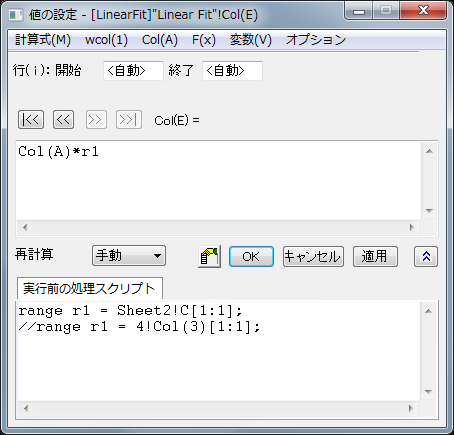Click script box scroll up arrow
Screen dimensions: 454x435
point(429,311)
